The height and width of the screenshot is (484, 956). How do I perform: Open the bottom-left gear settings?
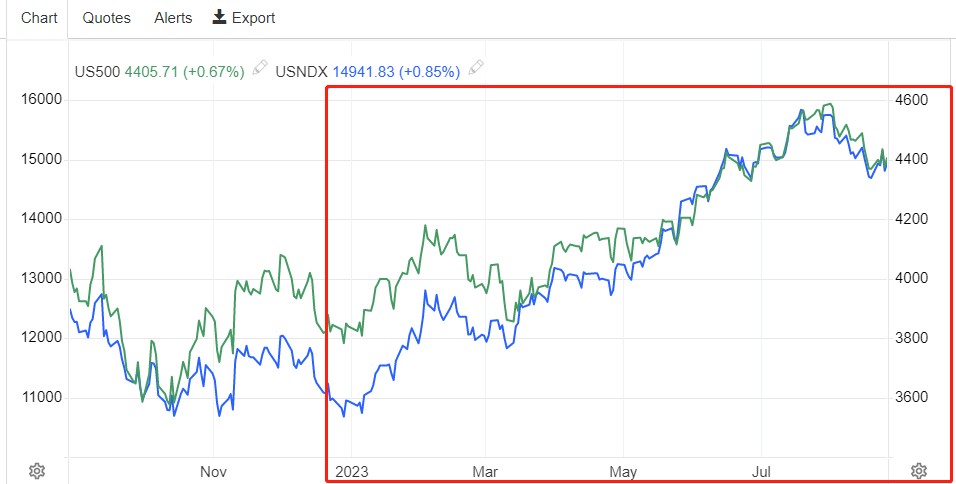[37, 470]
